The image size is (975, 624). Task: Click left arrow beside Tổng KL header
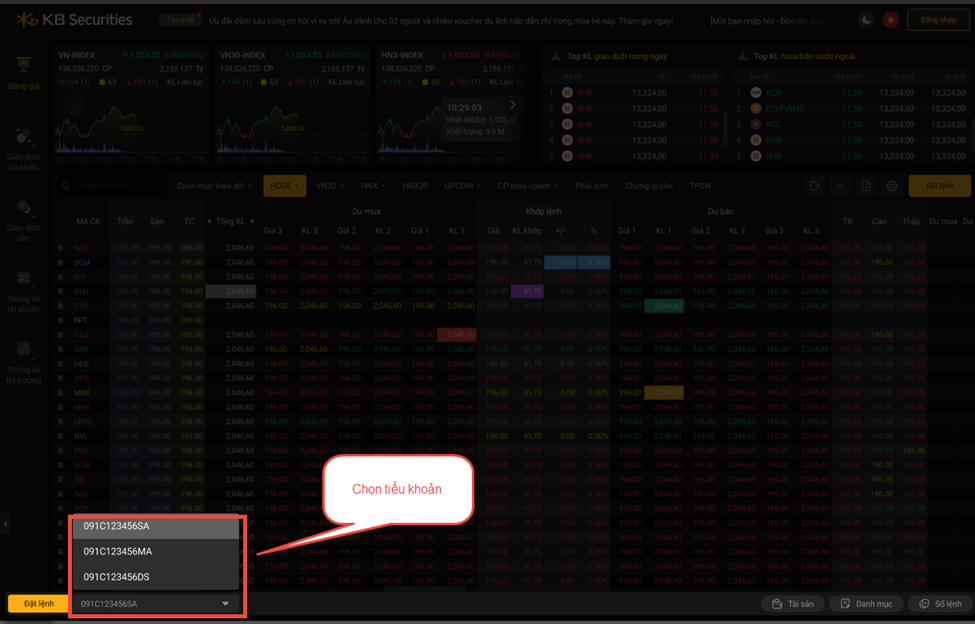210,221
